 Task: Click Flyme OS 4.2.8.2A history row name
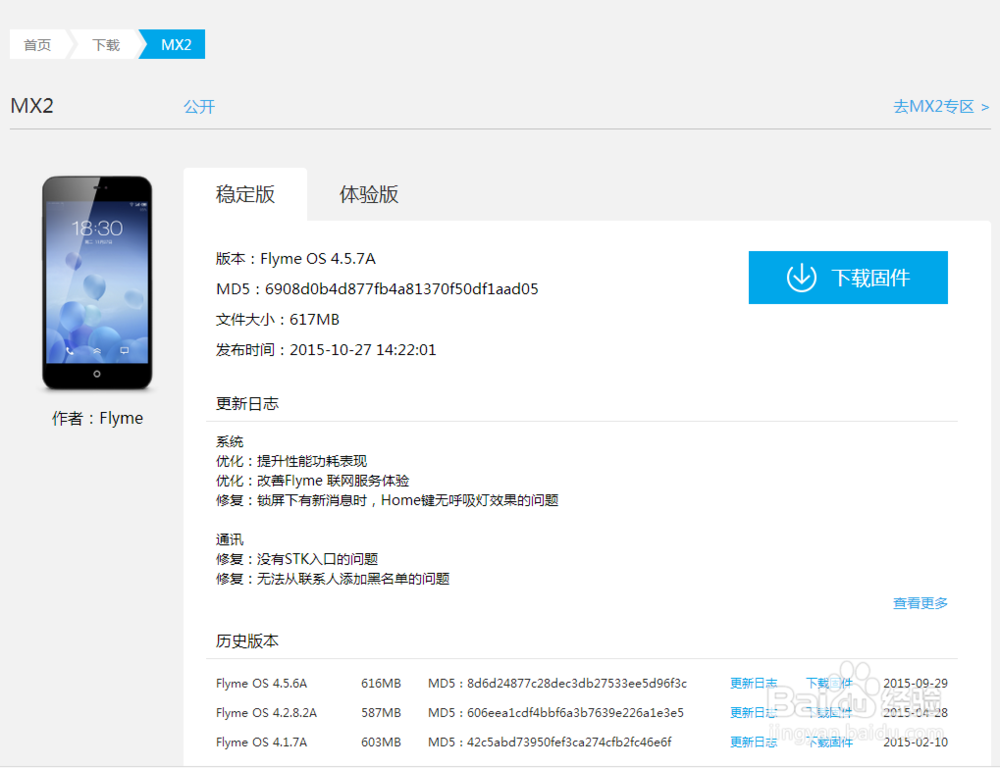click(x=266, y=713)
